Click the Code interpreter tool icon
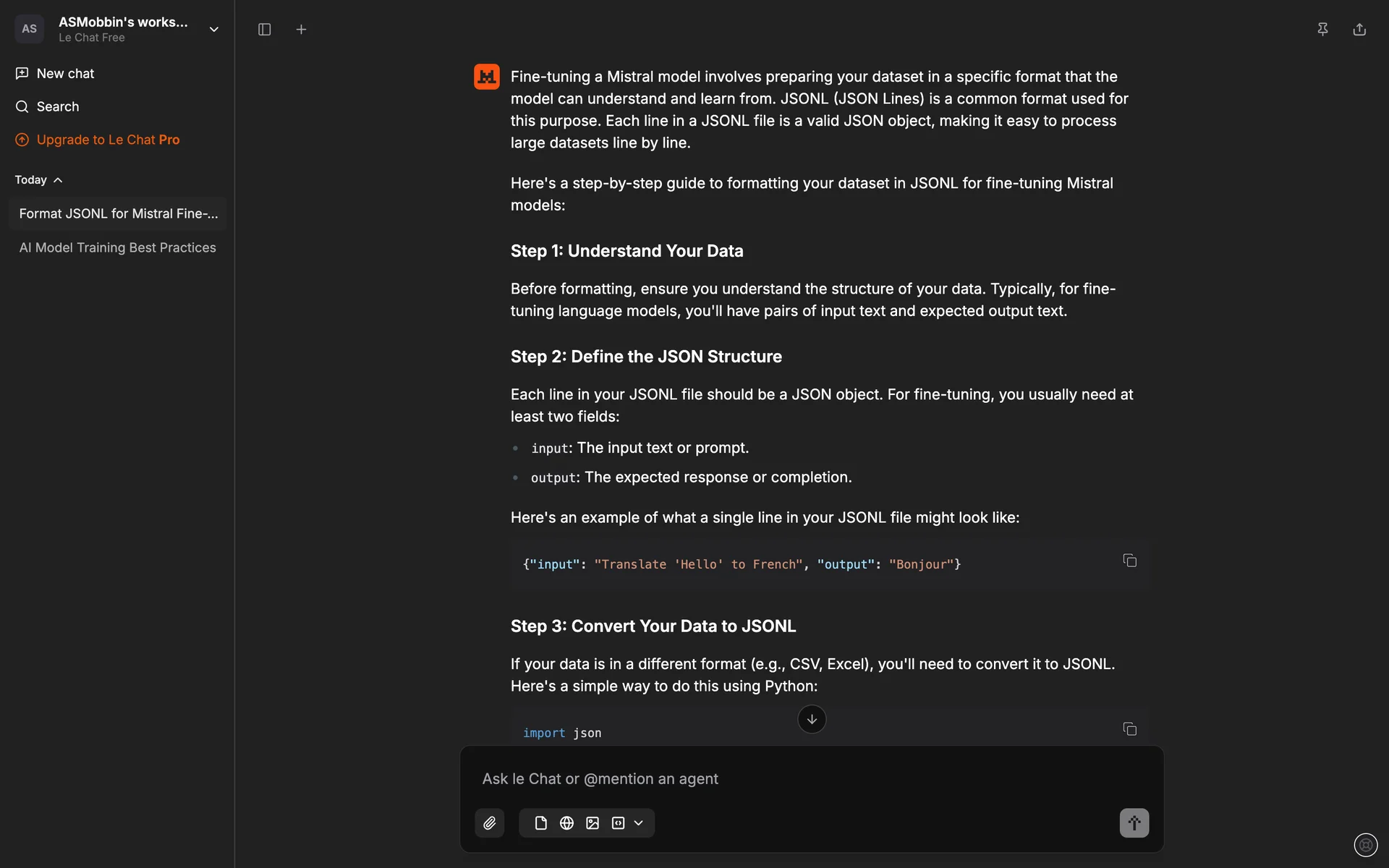 [618, 823]
